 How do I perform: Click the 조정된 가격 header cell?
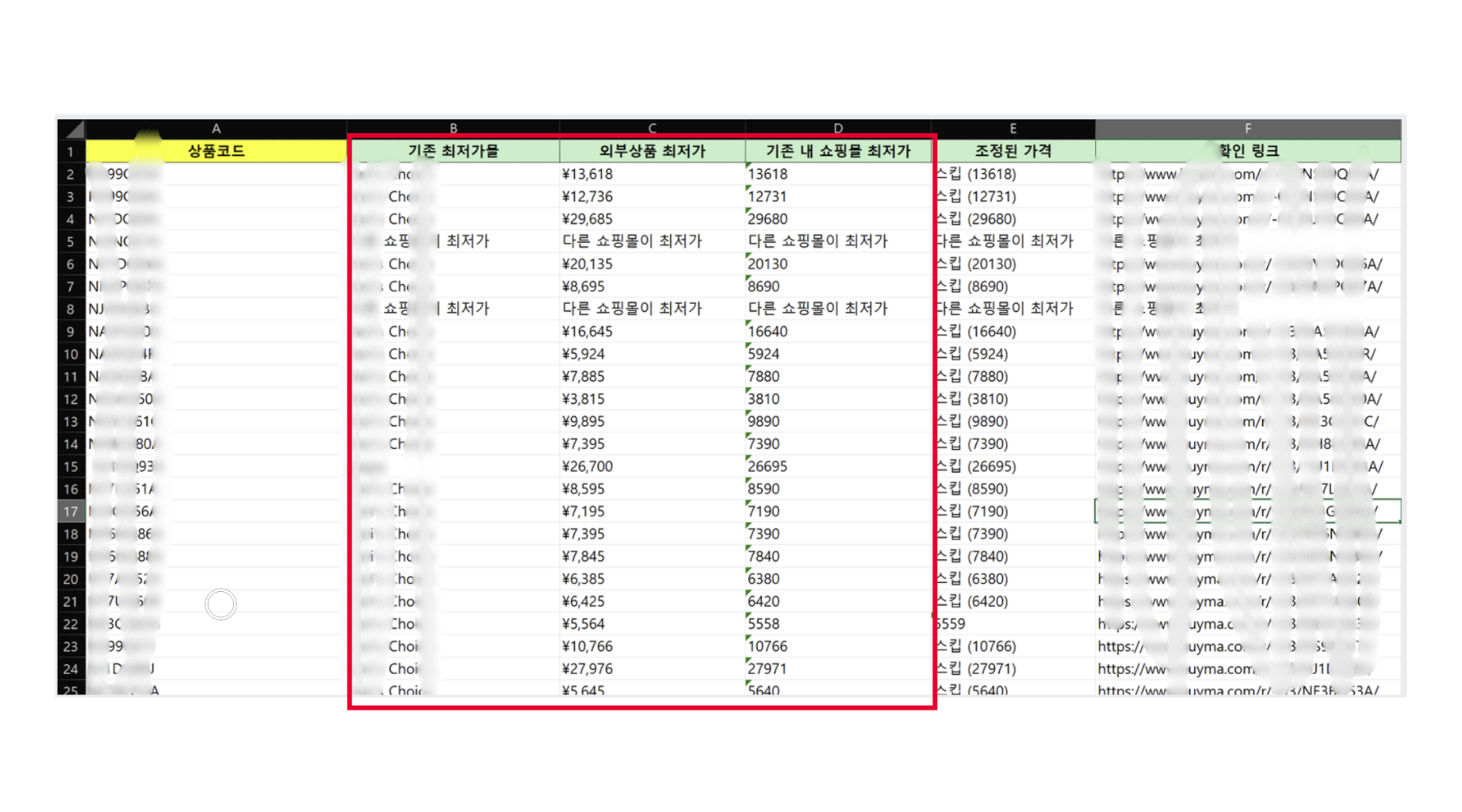[1013, 151]
